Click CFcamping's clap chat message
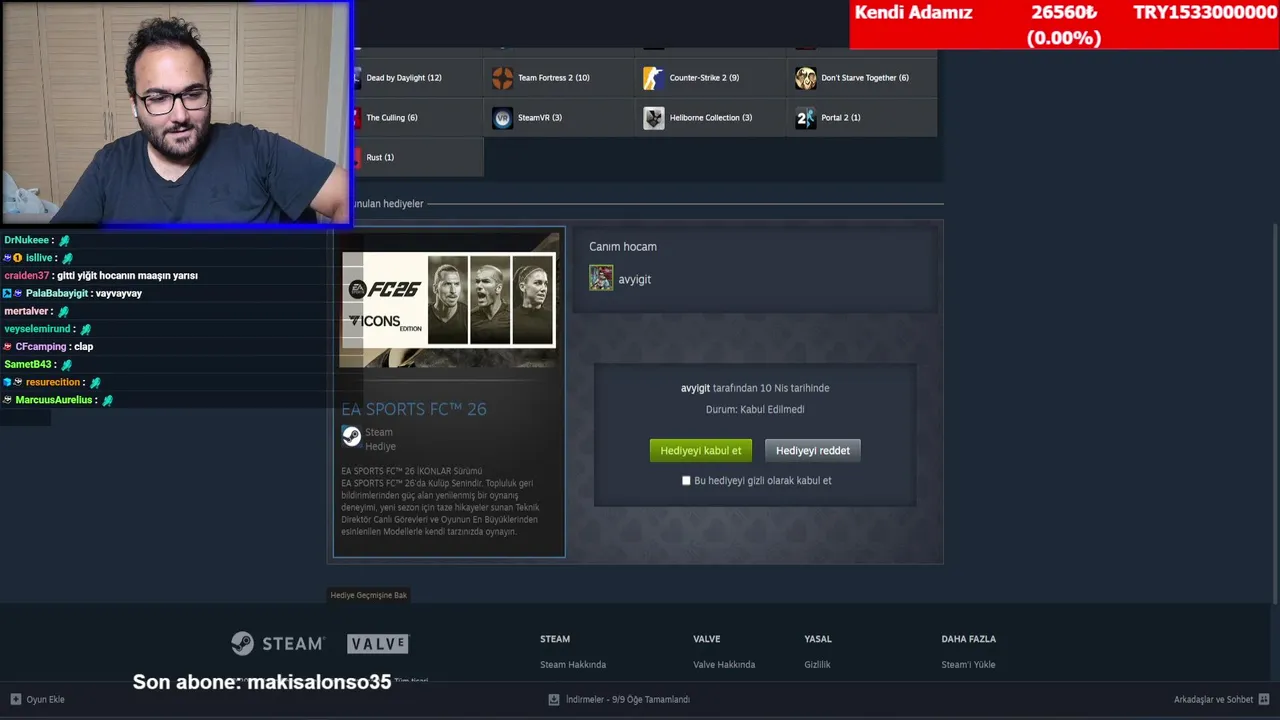 click(x=49, y=347)
